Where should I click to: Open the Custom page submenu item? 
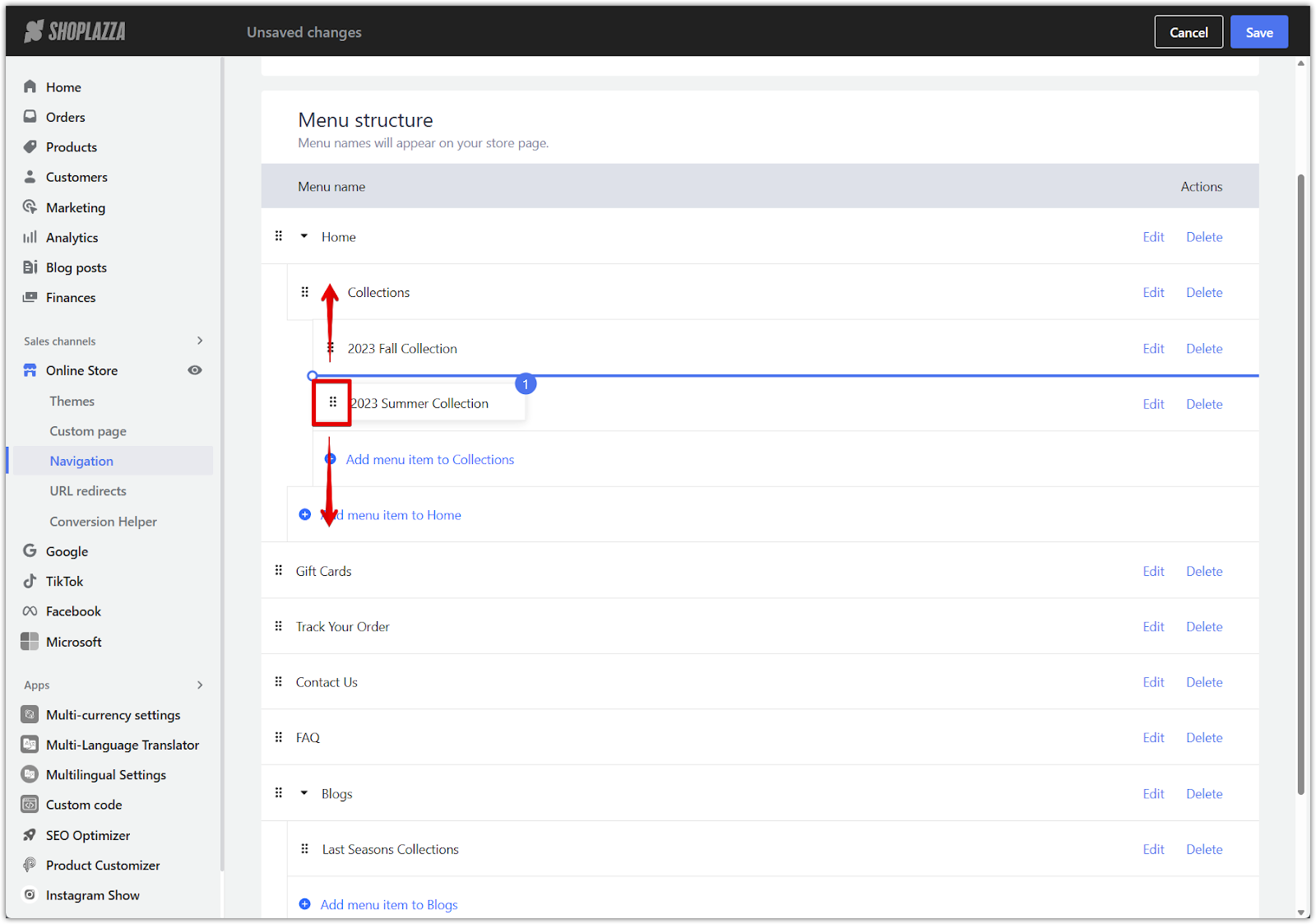88,431
